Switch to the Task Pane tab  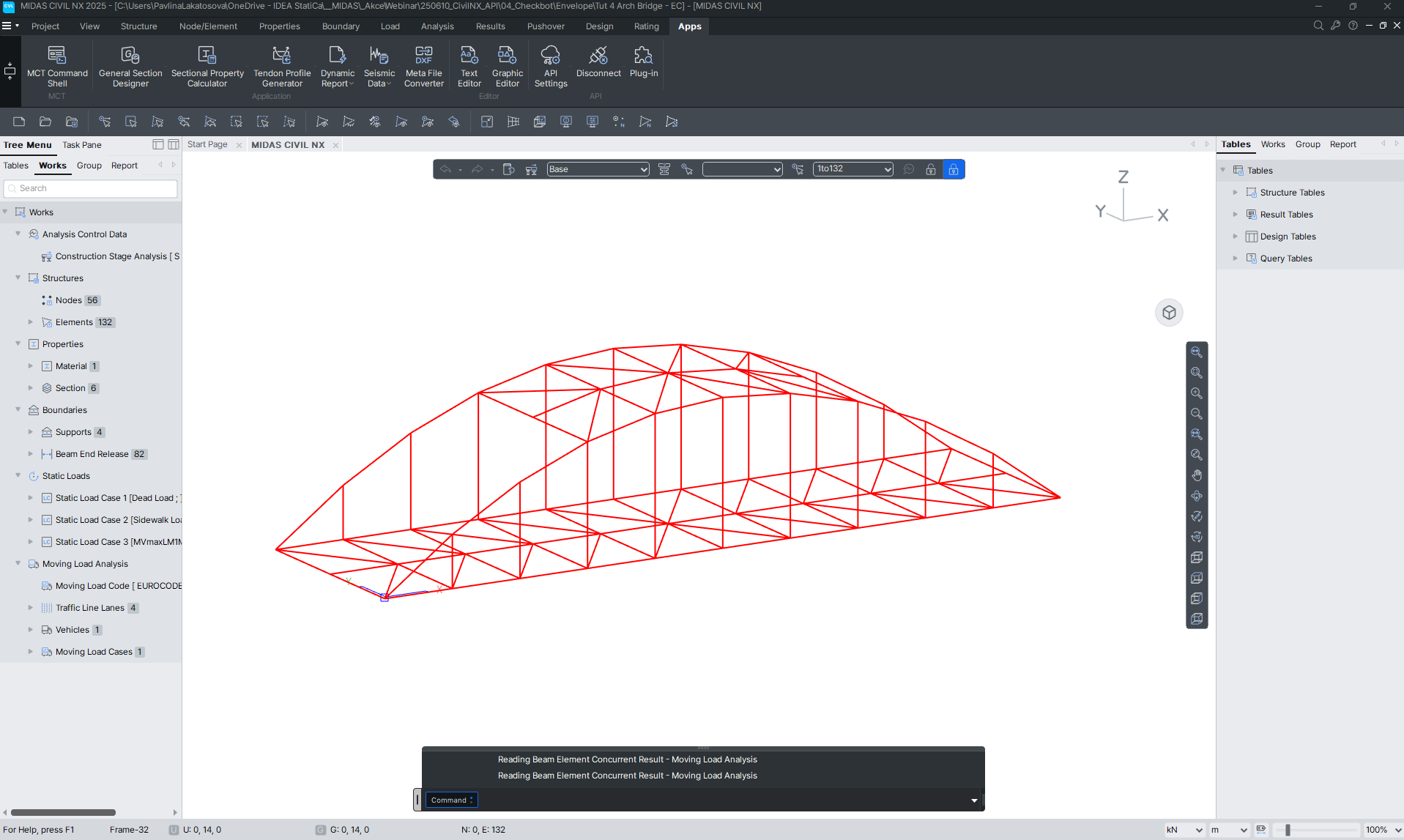click(82, 145)
